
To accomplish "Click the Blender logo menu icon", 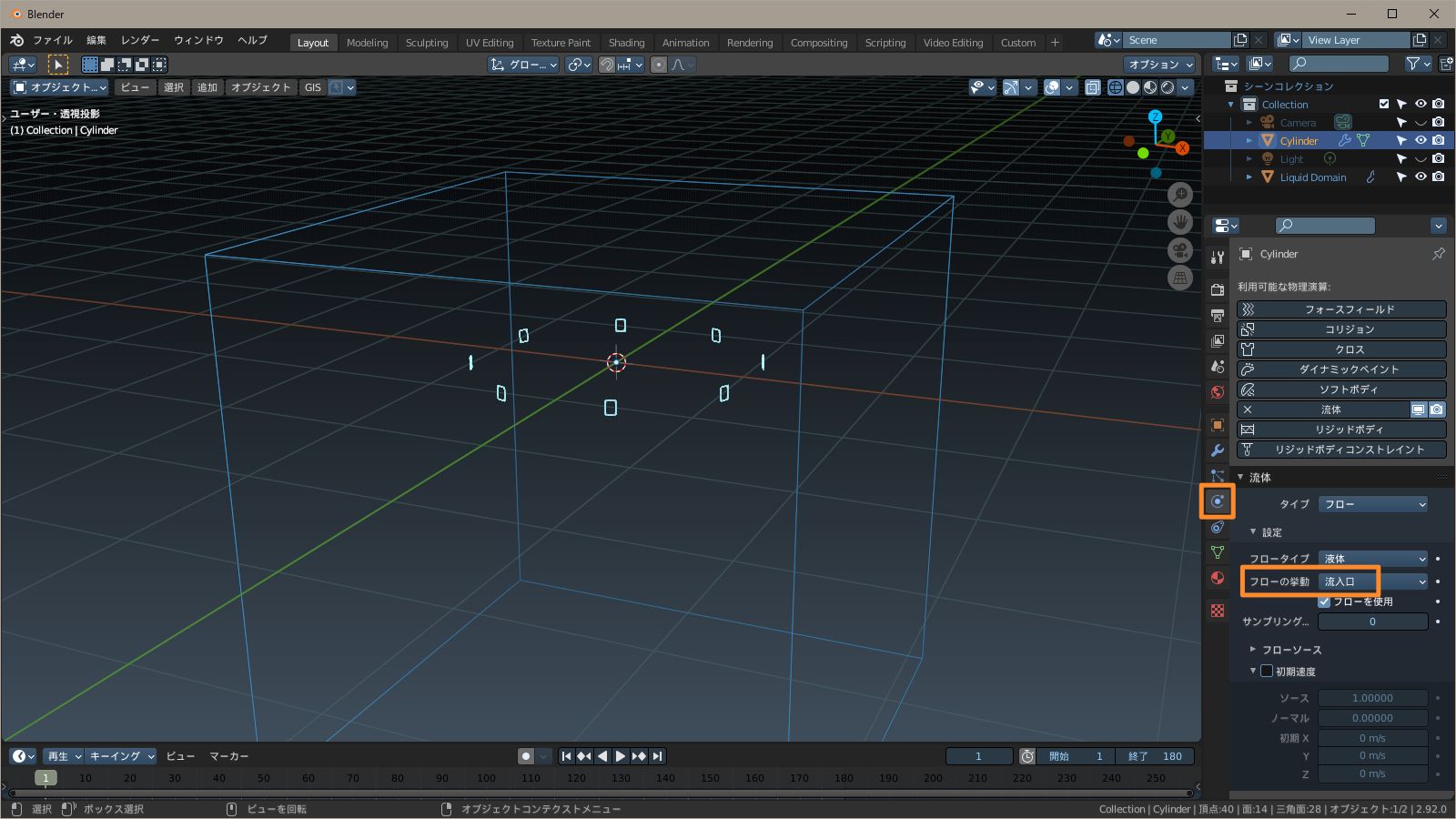I will tap(16, 40).
